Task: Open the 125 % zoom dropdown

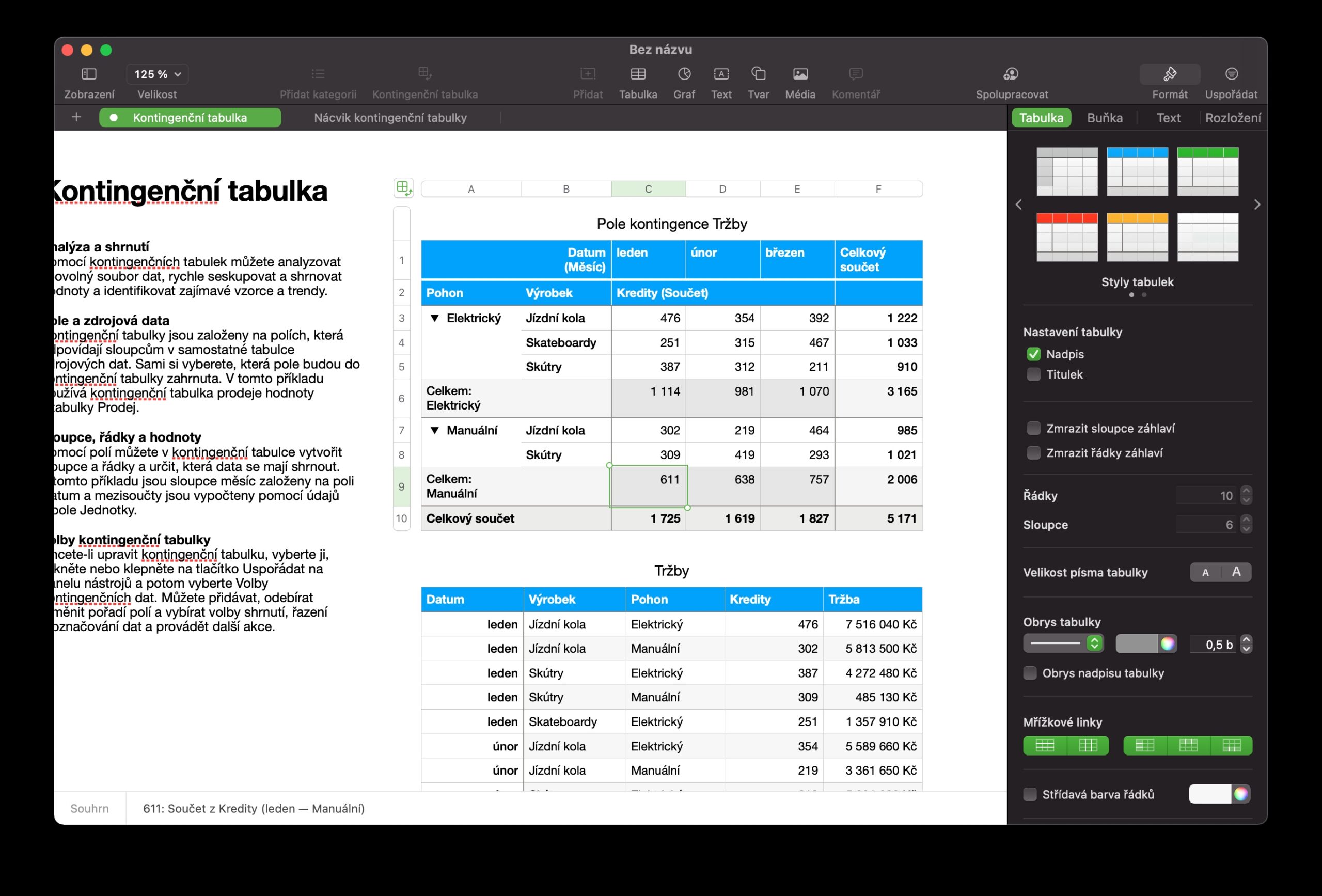Action: 158,74
